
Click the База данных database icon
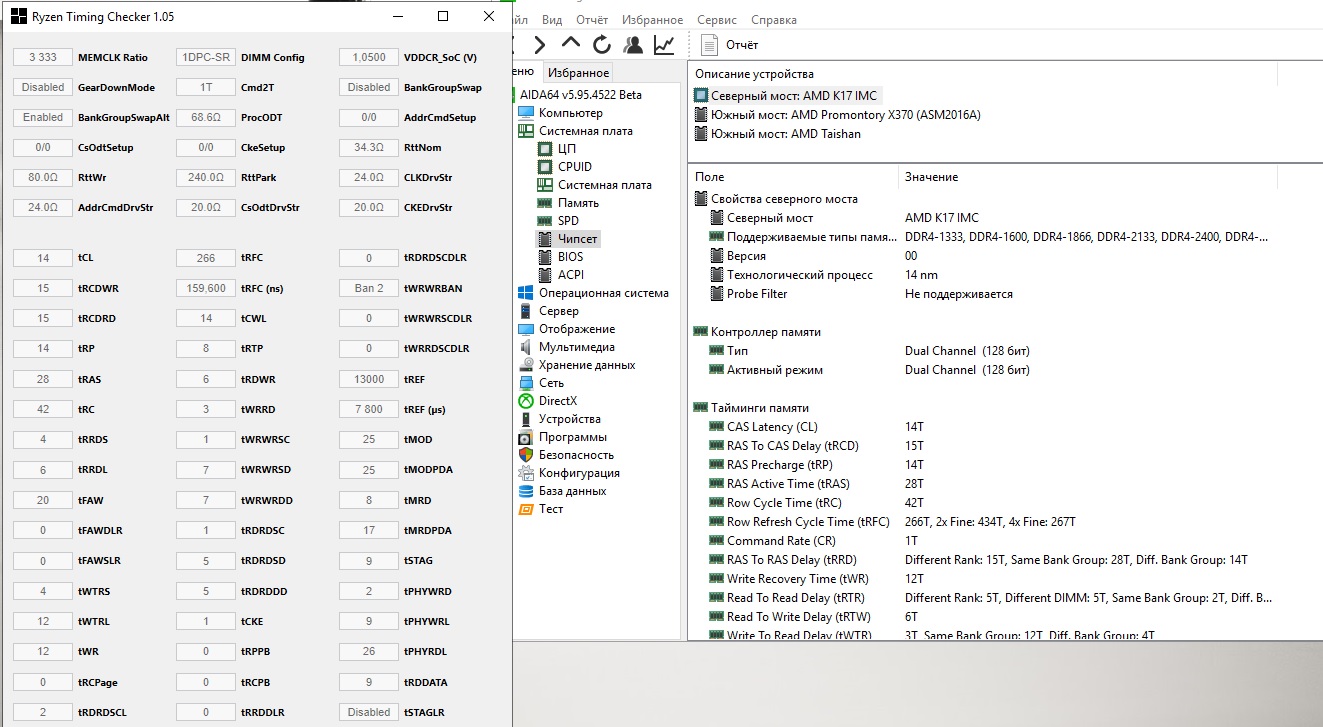click(526, 491)
